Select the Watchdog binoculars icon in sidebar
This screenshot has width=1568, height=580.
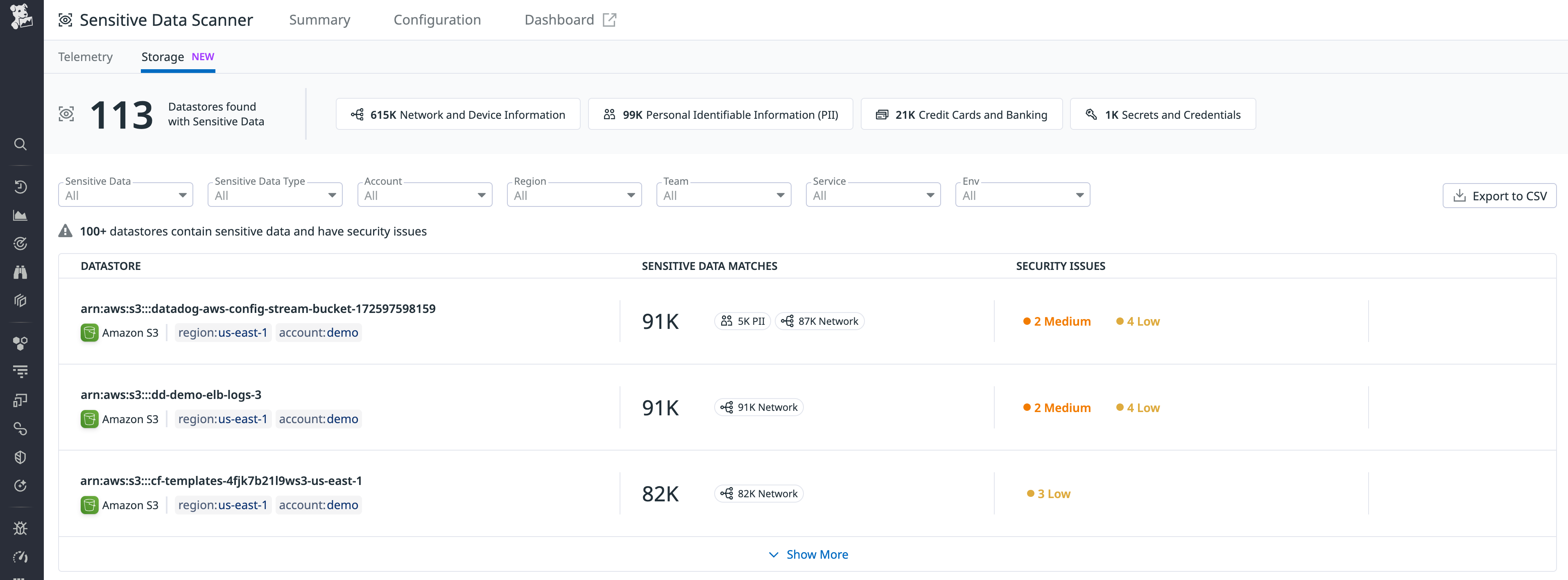coord(21,272)
